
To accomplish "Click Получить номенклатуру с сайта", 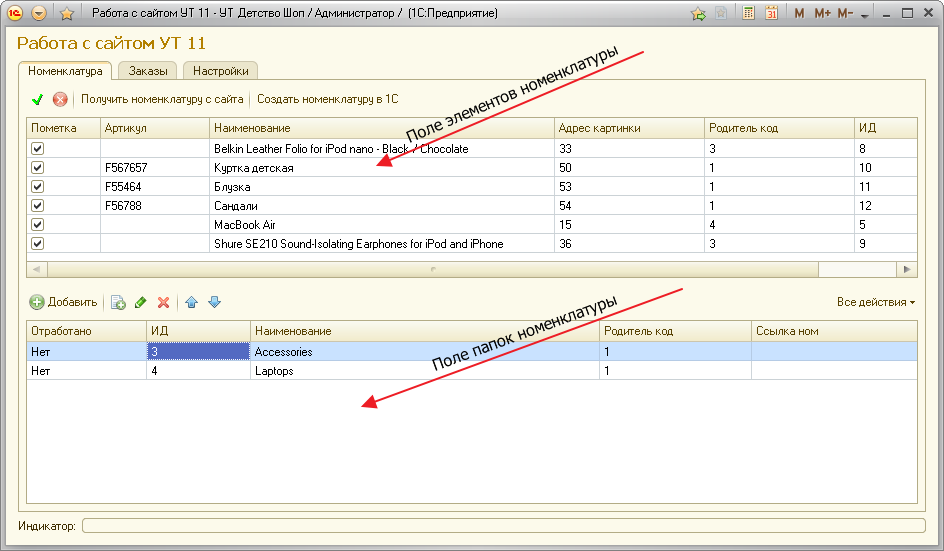I will 162,99.
